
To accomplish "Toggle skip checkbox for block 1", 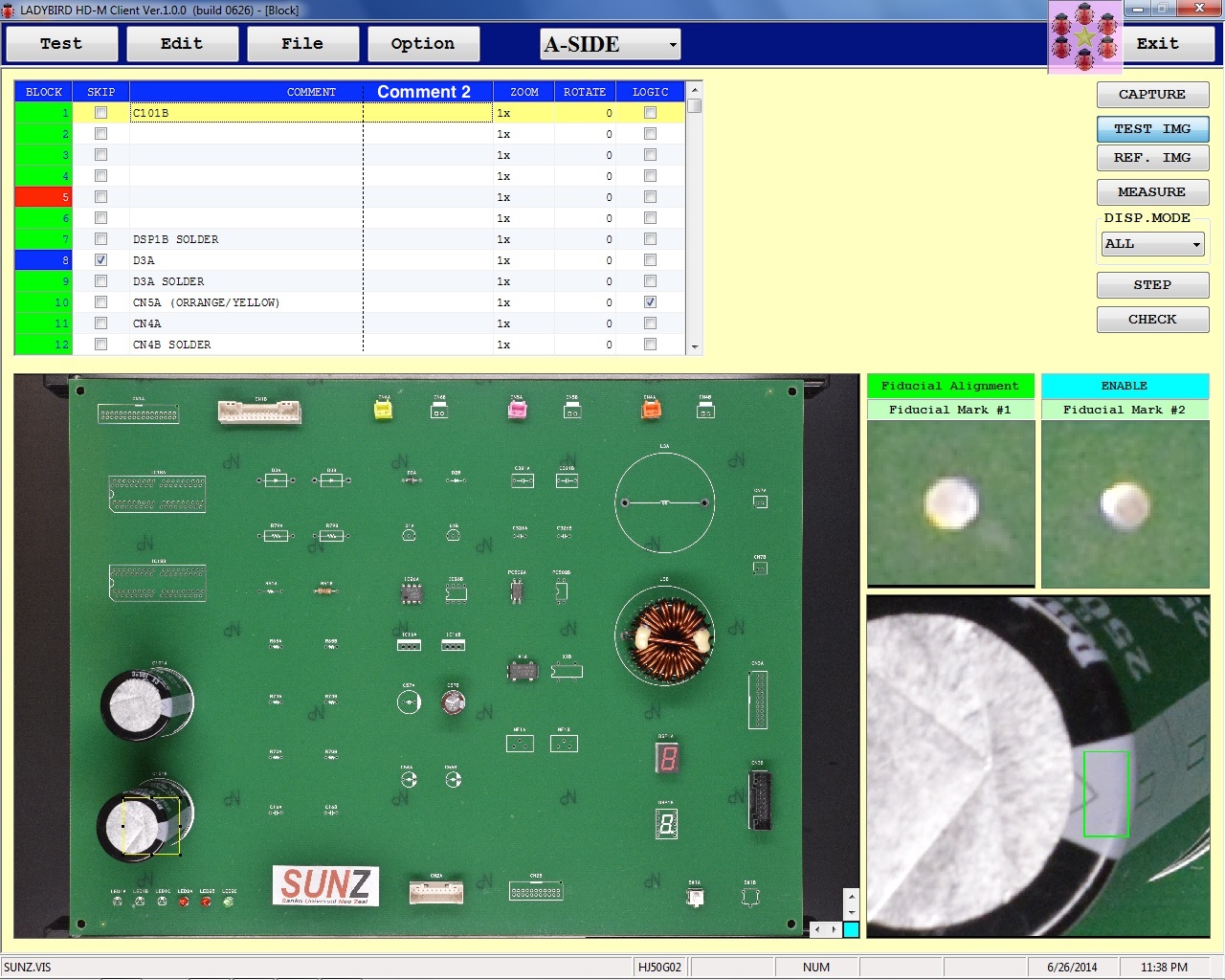I will click(x=100, y=113).
